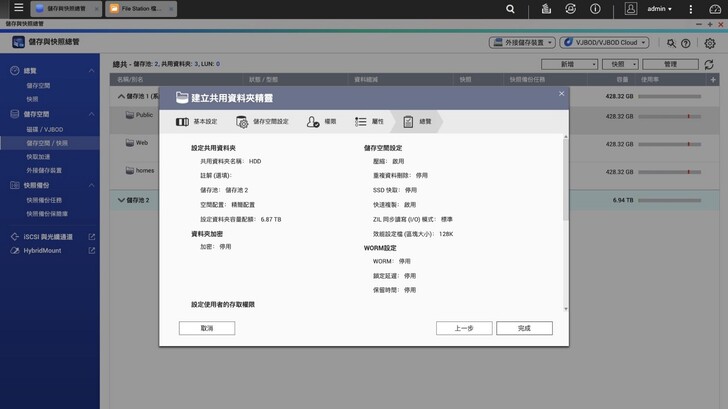Switch to the File Station tab
728x409 pixels.
click(141, 9)
